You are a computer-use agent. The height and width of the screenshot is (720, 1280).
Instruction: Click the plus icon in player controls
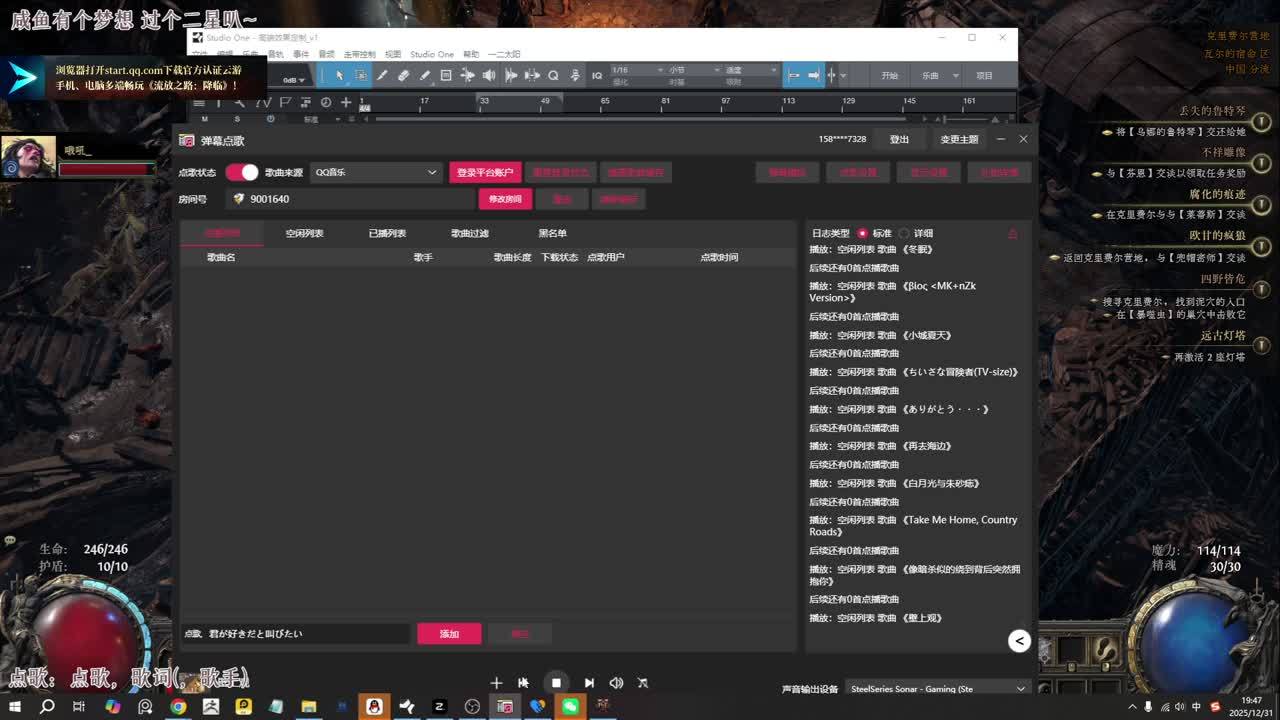point(496,683)
